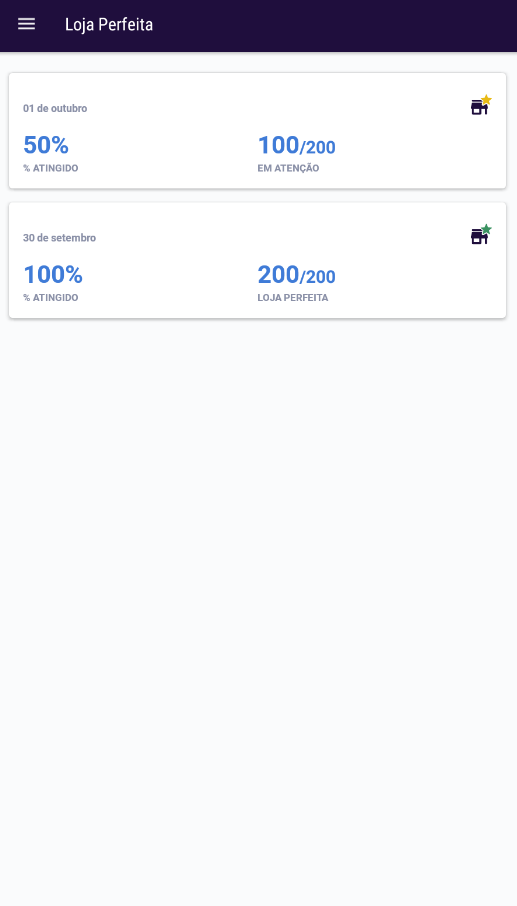Click the 01 de outubro date text
This screenshot has width=517, height=906.
pos(55,109)
